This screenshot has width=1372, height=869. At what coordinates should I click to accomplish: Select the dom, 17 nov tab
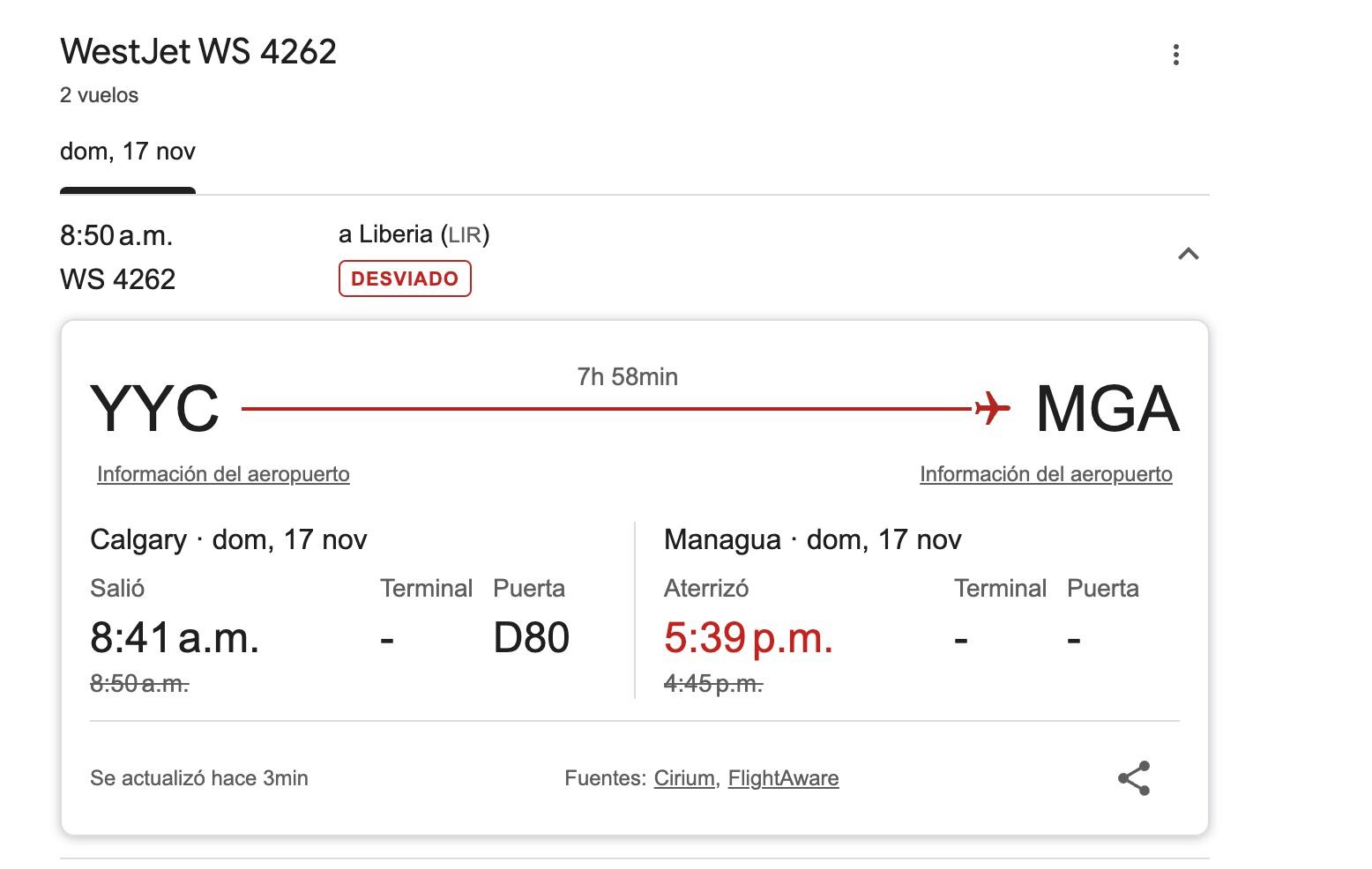coord(128,152)
